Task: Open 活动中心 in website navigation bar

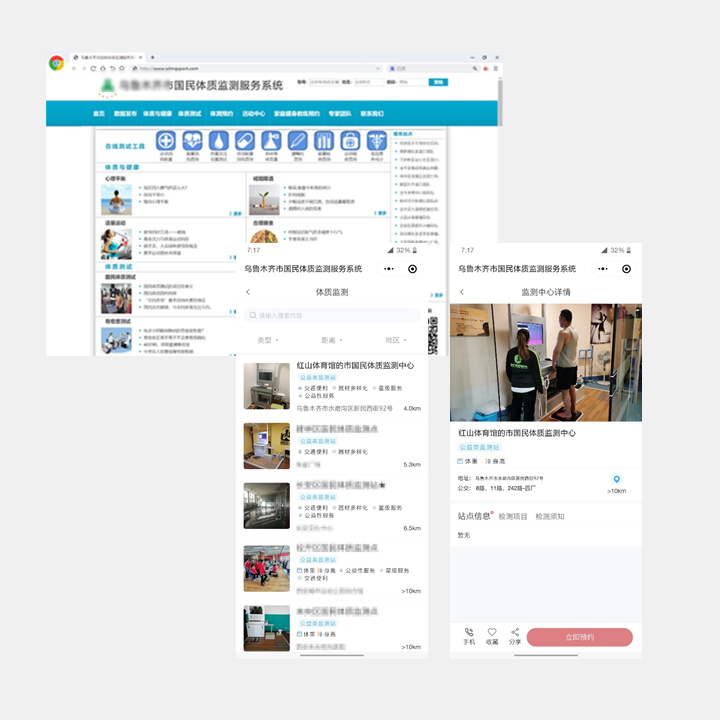Action: 253,114
